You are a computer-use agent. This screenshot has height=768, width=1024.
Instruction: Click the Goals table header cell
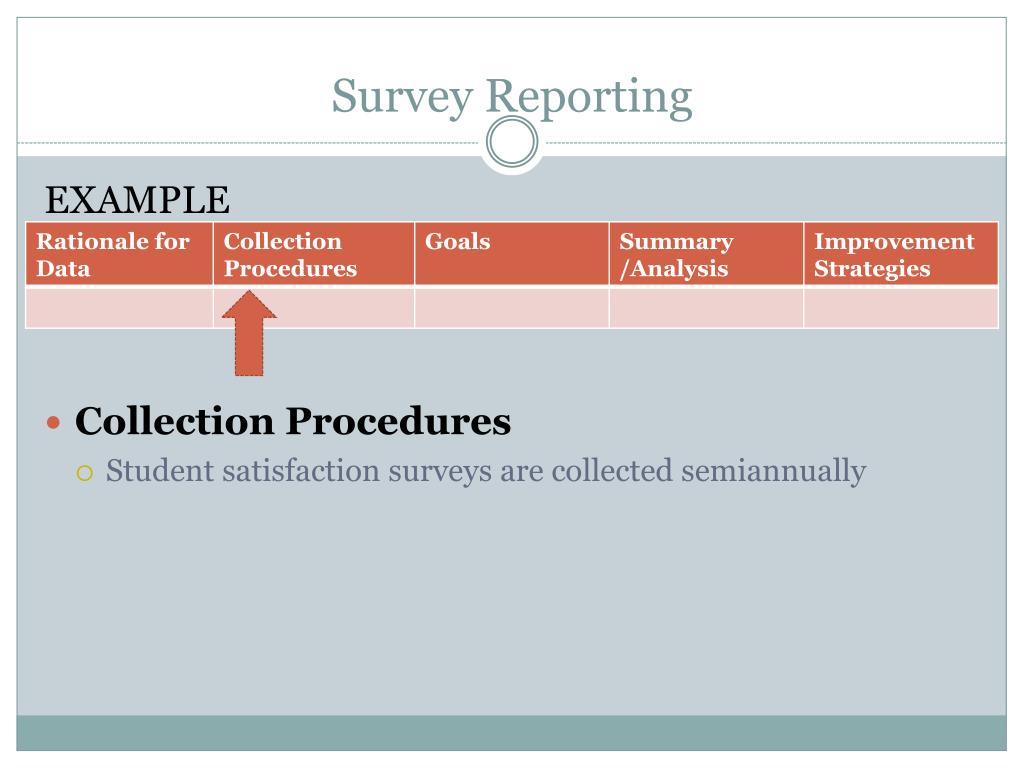(512, 254)
